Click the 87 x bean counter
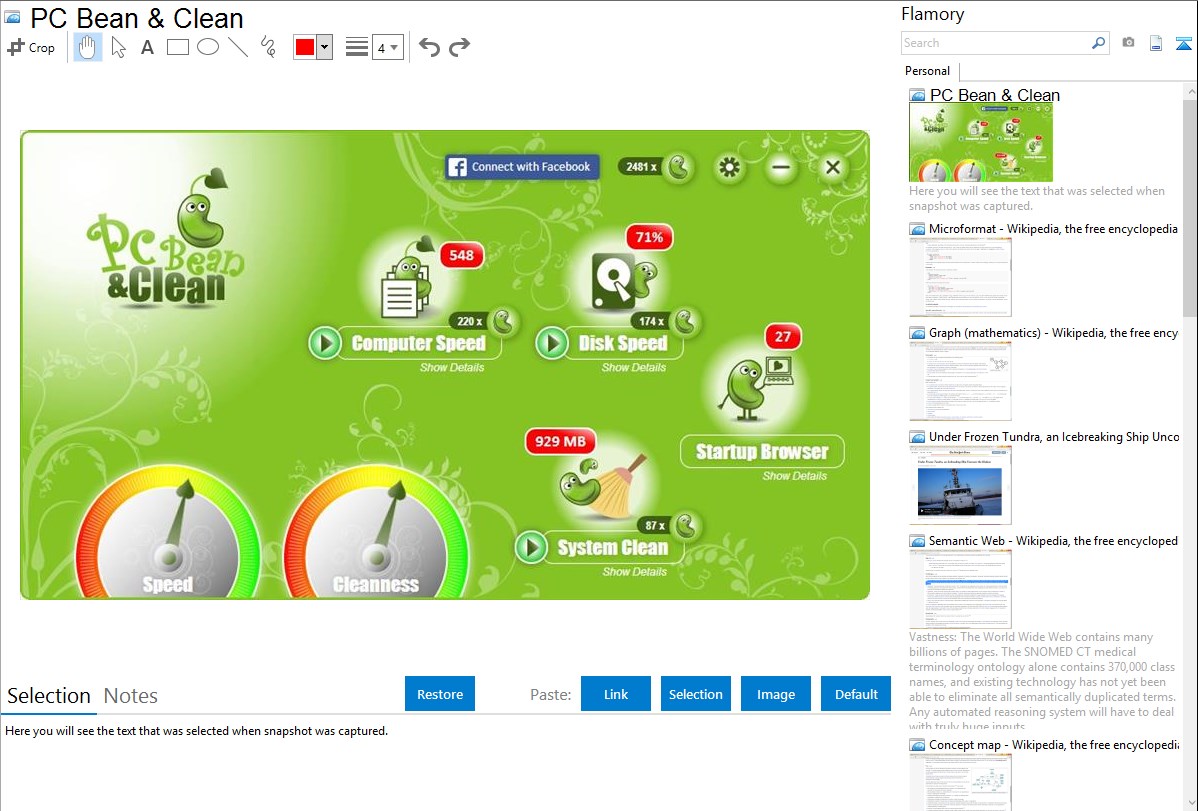 click(x=669, y=525)
